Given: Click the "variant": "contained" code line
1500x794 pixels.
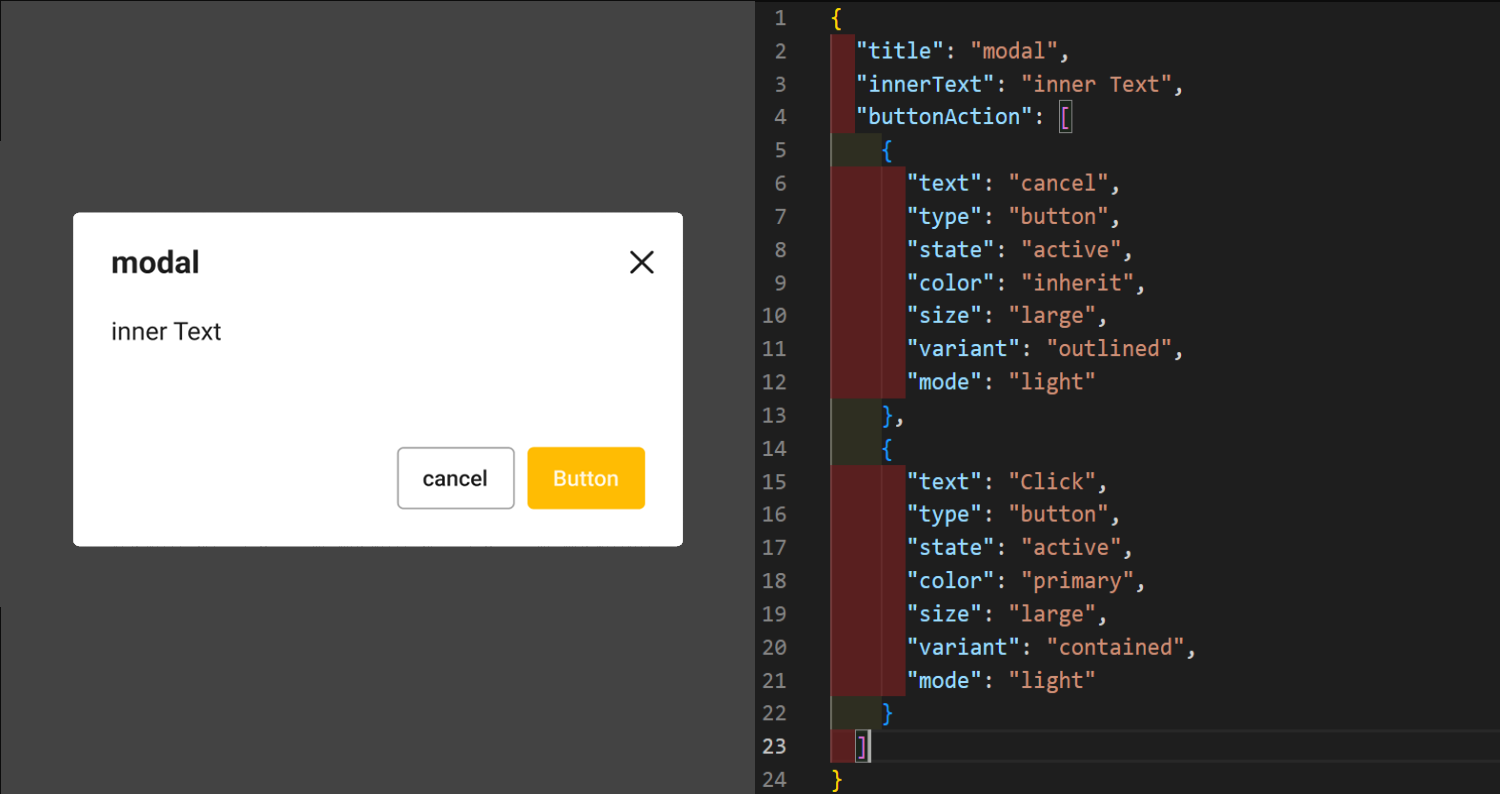Looking at the screenshot, I should [1052, 647].
